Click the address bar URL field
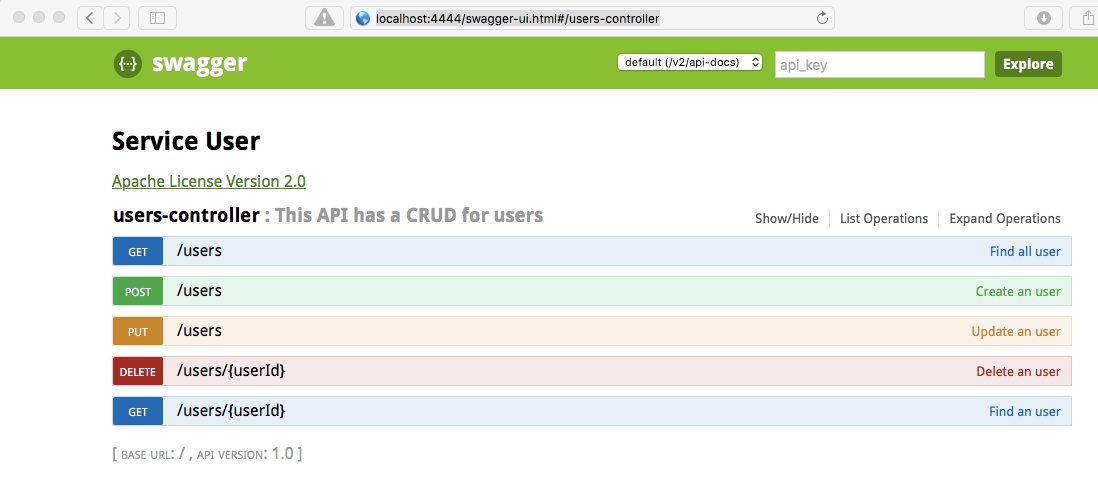Viewport: 1098px width, 501px height. tap(592, 18)
